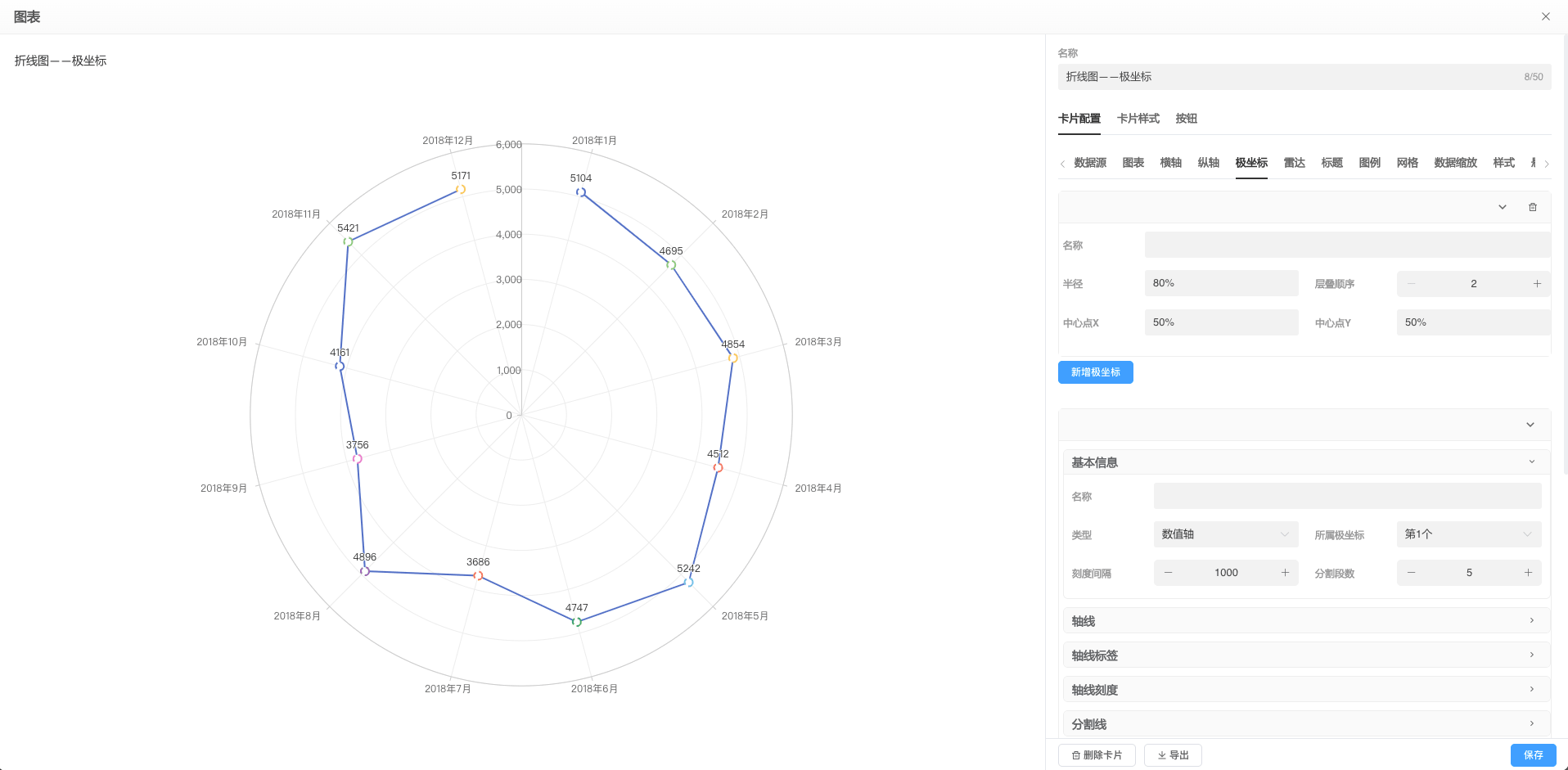Click the plus icon to raise 层叠顺序

point(1537,283)
